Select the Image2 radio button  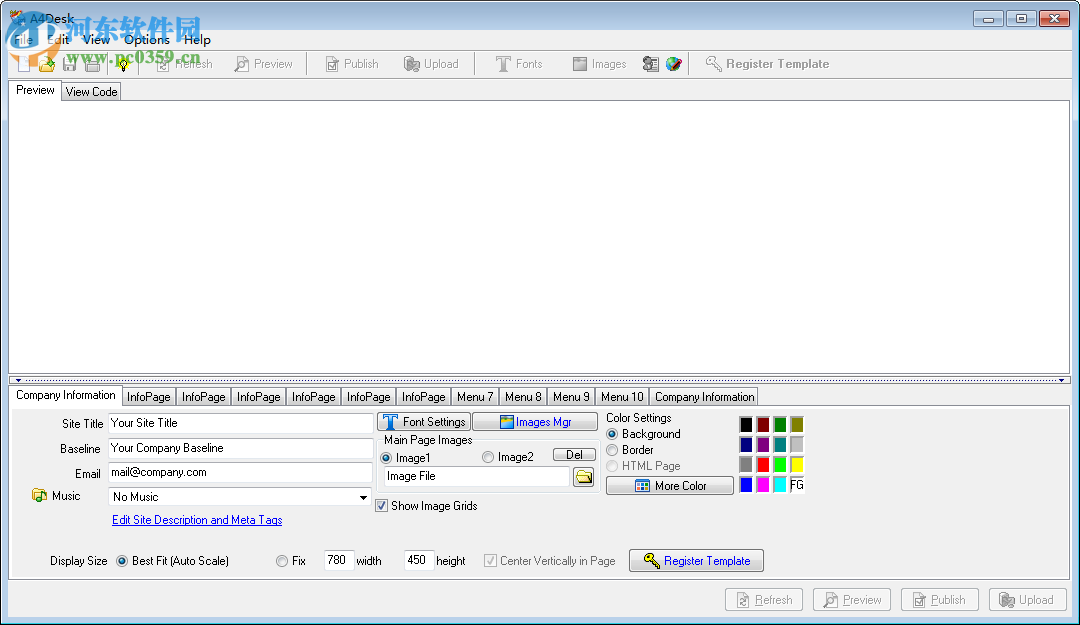tap(488, 457)
